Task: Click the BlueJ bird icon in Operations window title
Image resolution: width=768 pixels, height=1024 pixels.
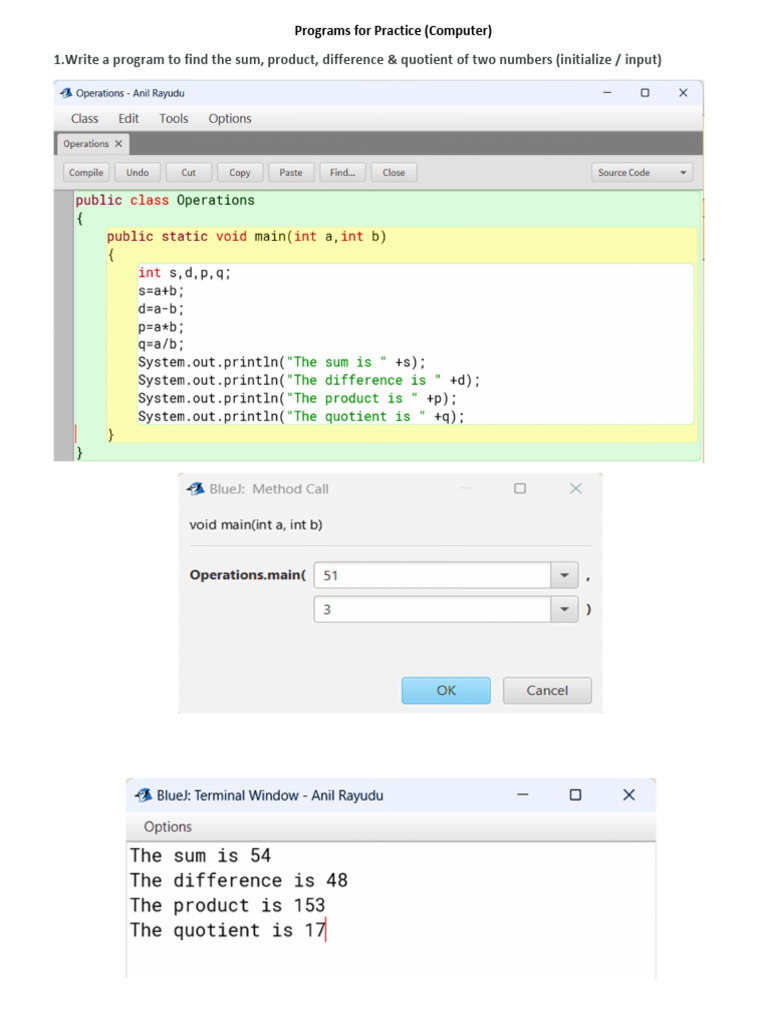Action: [66, 93]
